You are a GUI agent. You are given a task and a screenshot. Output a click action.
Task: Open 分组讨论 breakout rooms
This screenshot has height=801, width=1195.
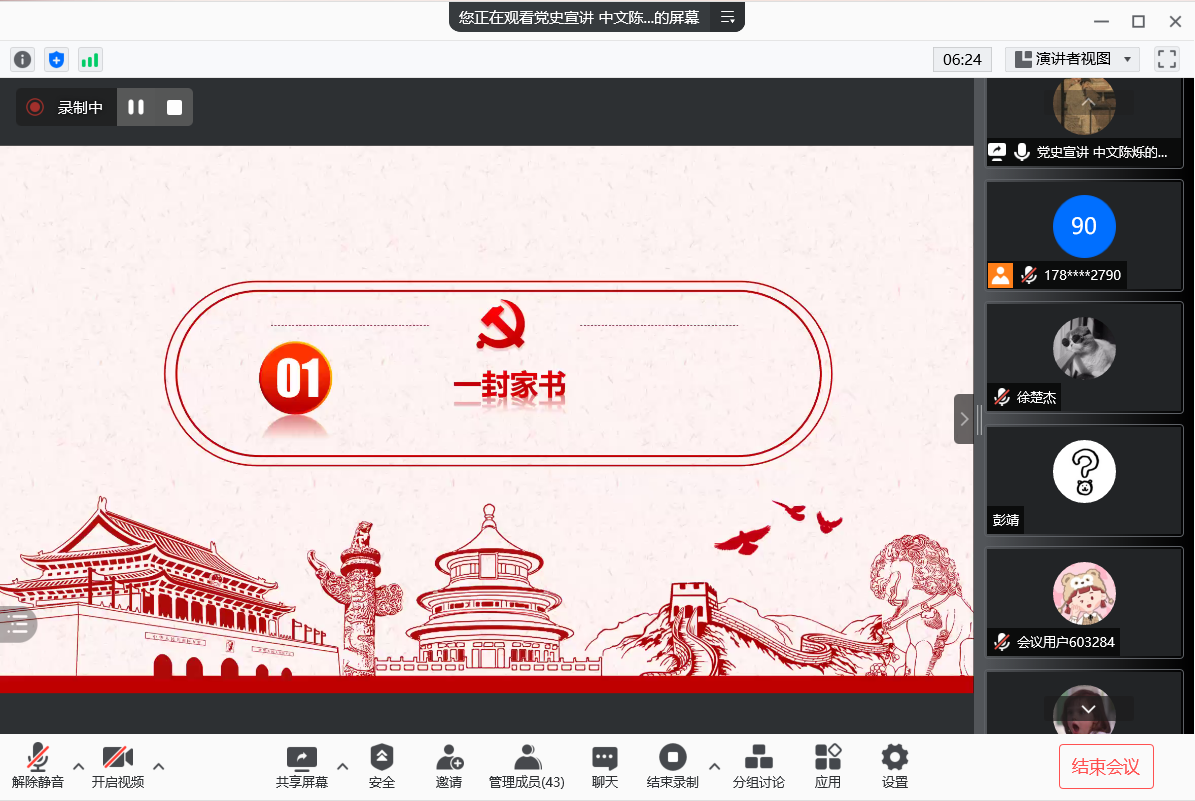point(758,767)
